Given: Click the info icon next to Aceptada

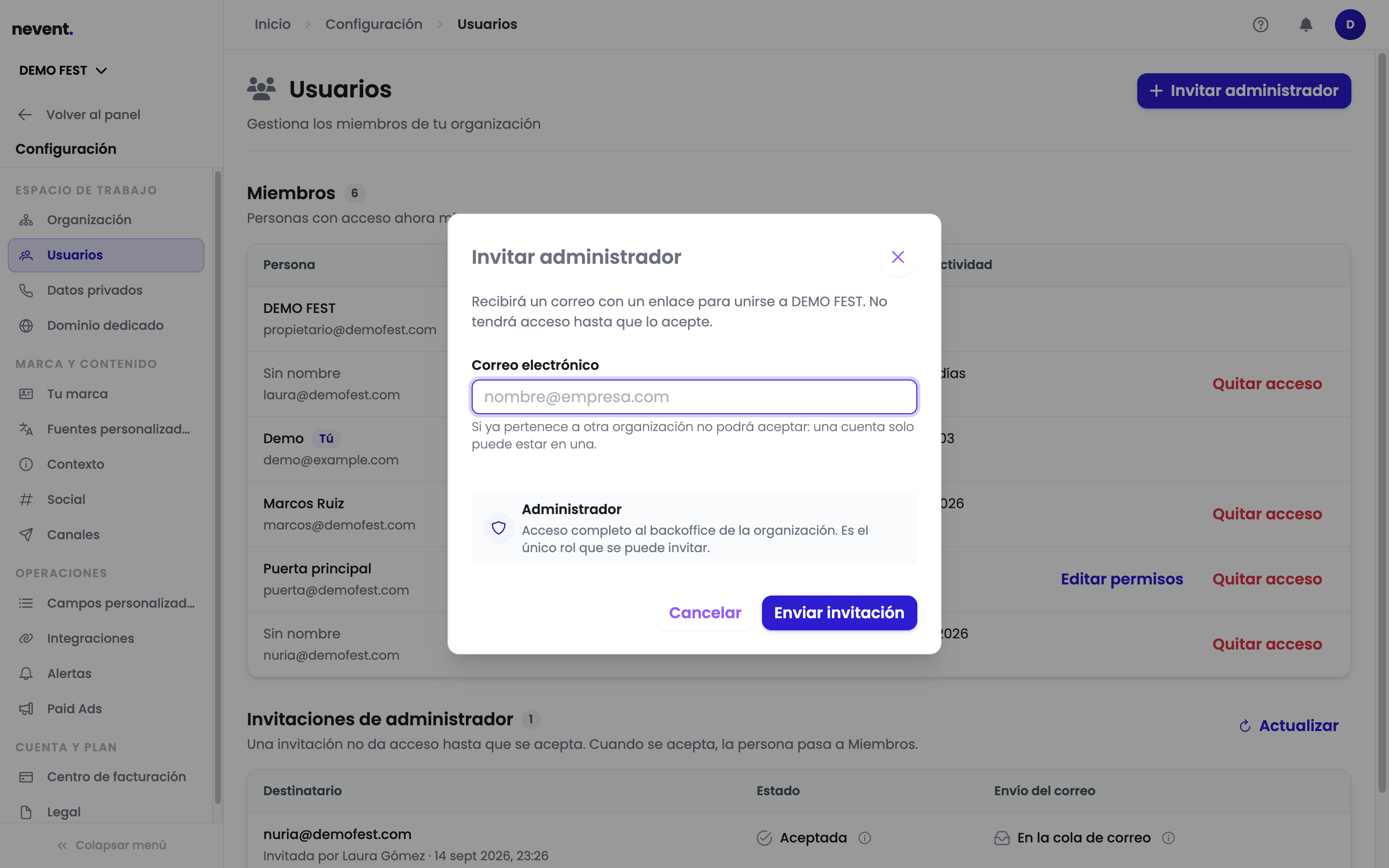Looking at the screenshot, I should [864, 838].
